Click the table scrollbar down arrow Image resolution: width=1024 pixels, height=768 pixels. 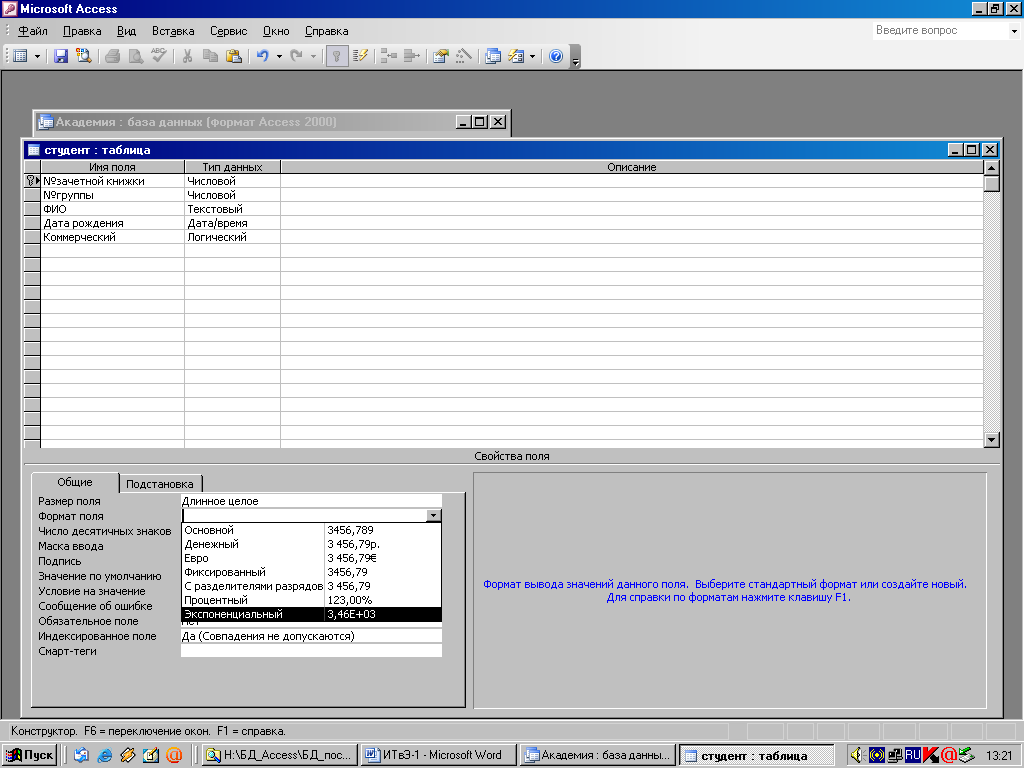coord(991,440)
